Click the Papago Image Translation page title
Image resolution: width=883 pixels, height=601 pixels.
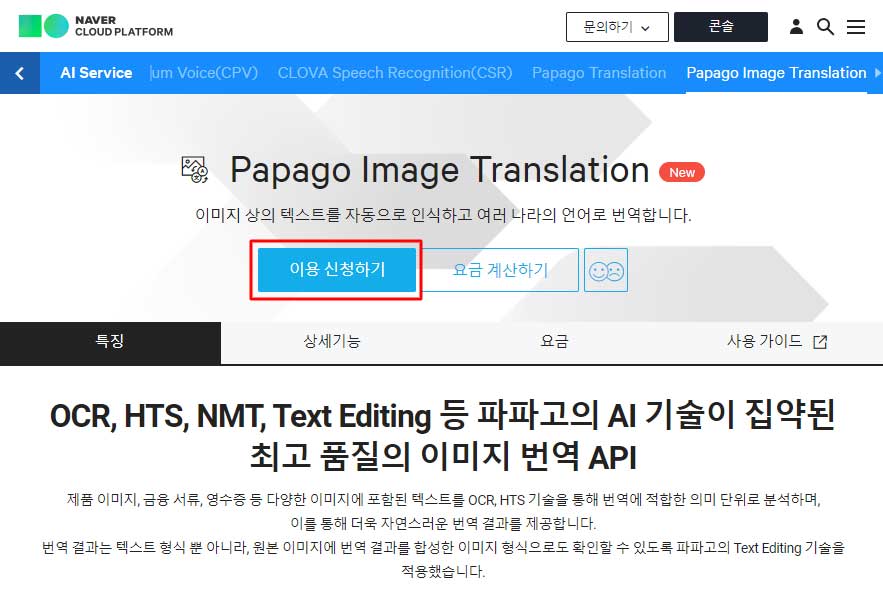click(x=440, y=170)
